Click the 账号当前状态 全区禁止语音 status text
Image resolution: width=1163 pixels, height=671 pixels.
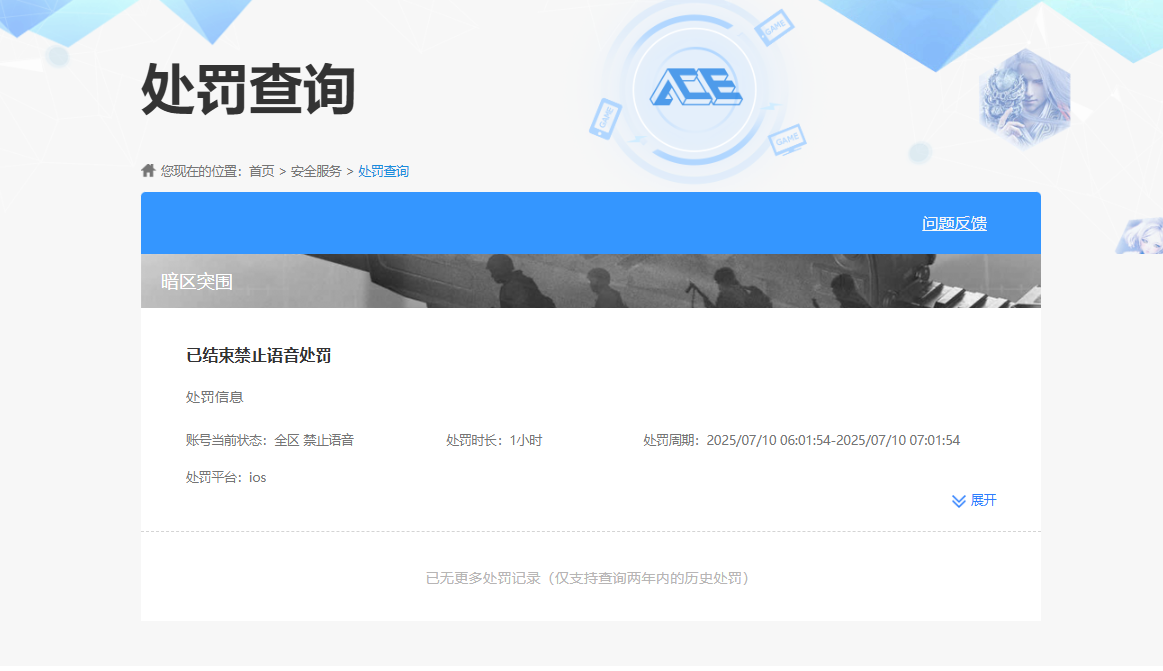[x=270, y=438]
